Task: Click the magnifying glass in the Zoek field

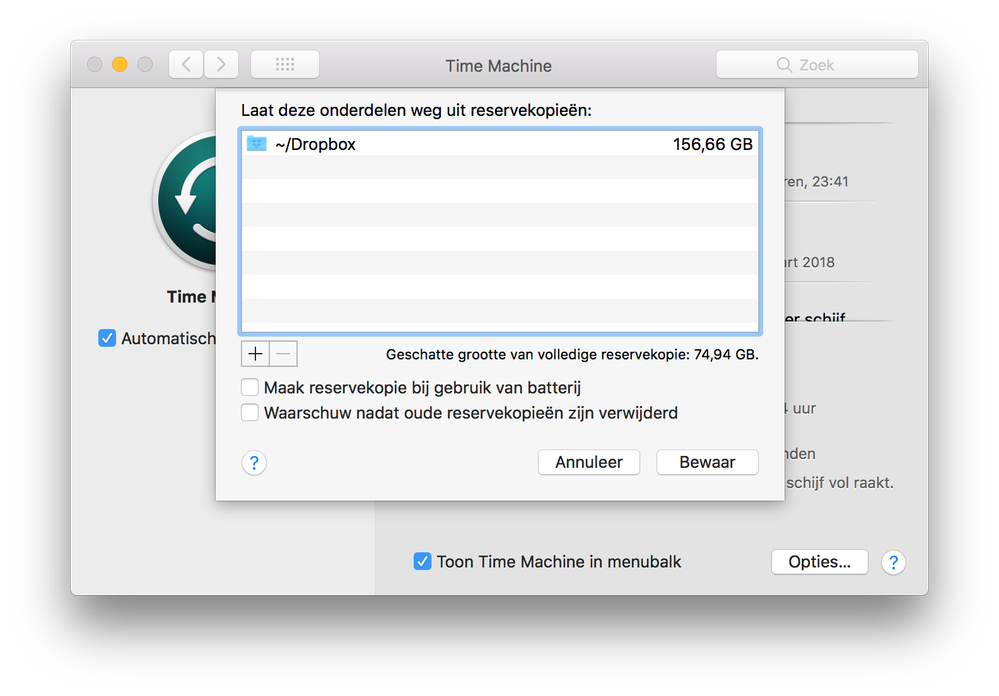Action: 784,64
